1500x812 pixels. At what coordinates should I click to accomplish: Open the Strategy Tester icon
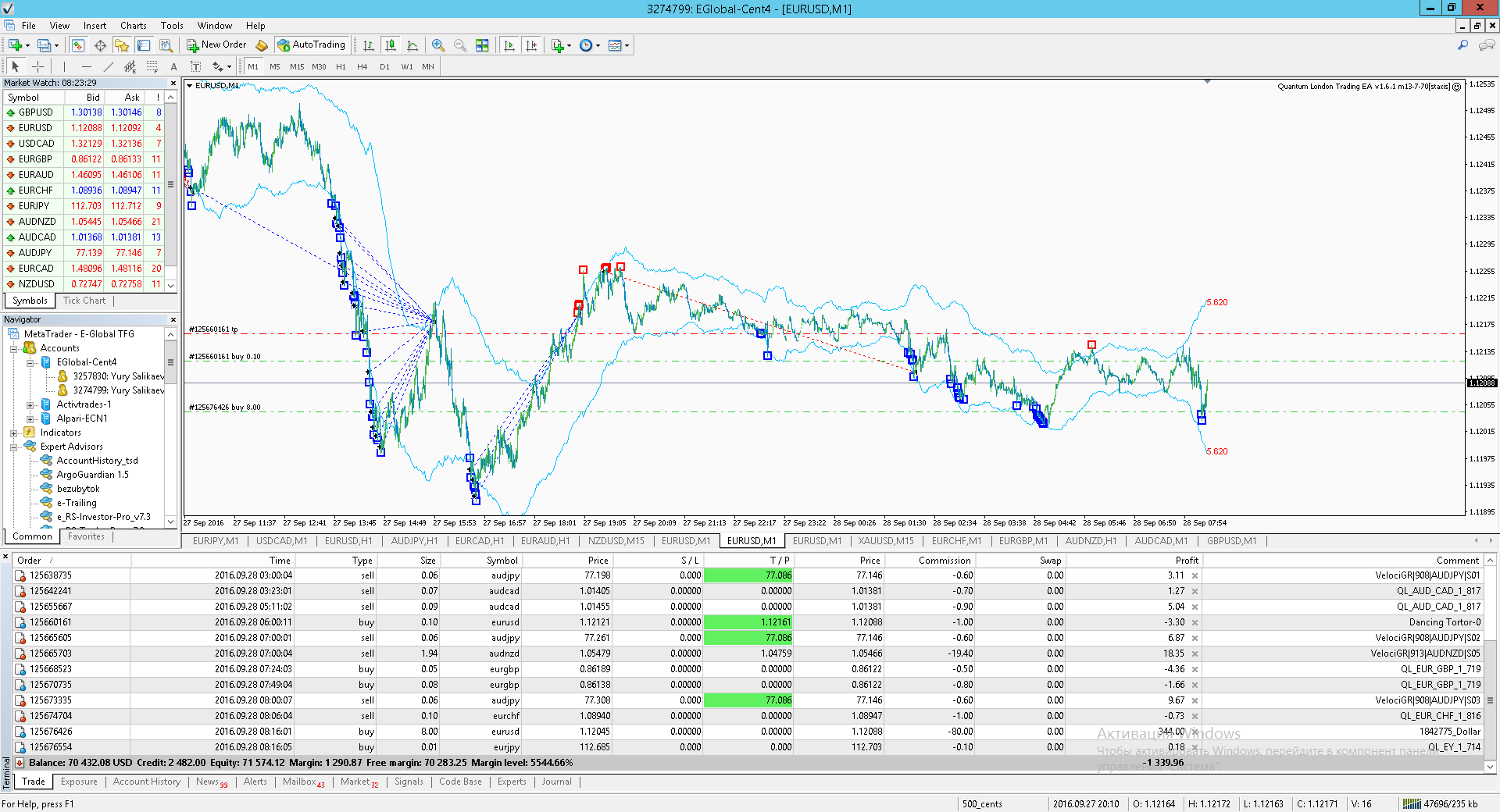click(x=166, y=45)
